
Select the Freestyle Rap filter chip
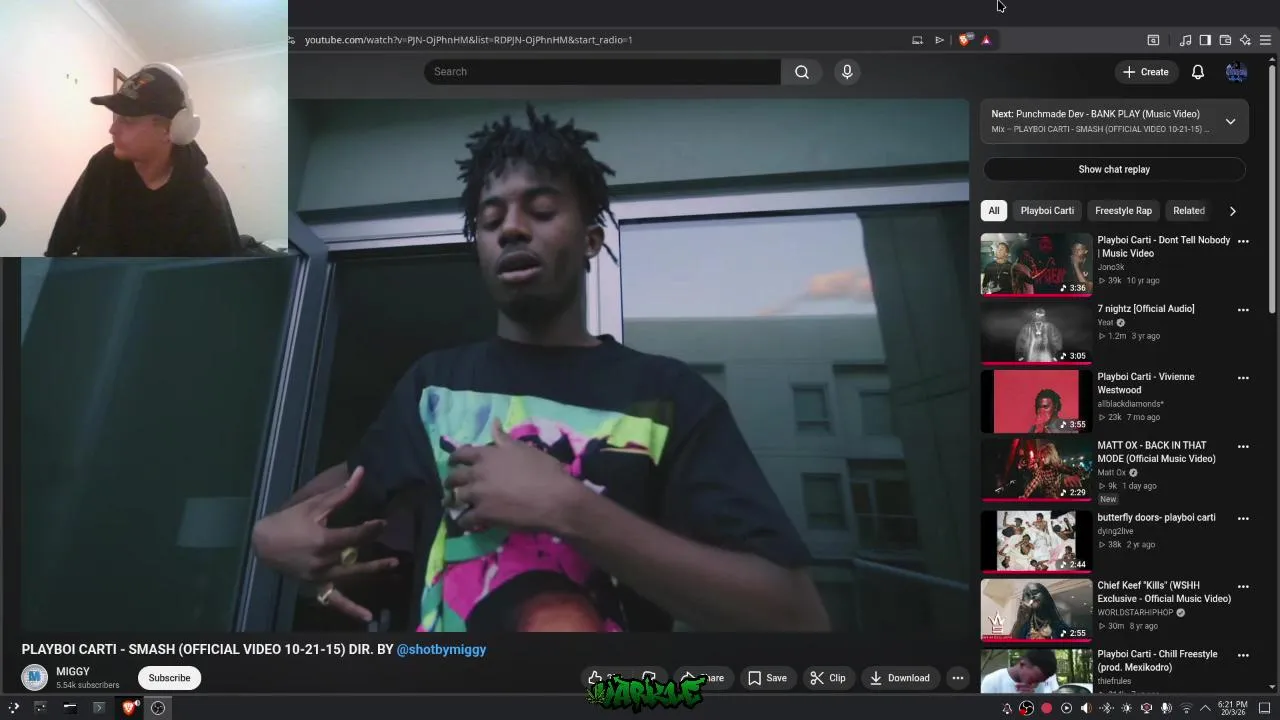[1123, 210]
